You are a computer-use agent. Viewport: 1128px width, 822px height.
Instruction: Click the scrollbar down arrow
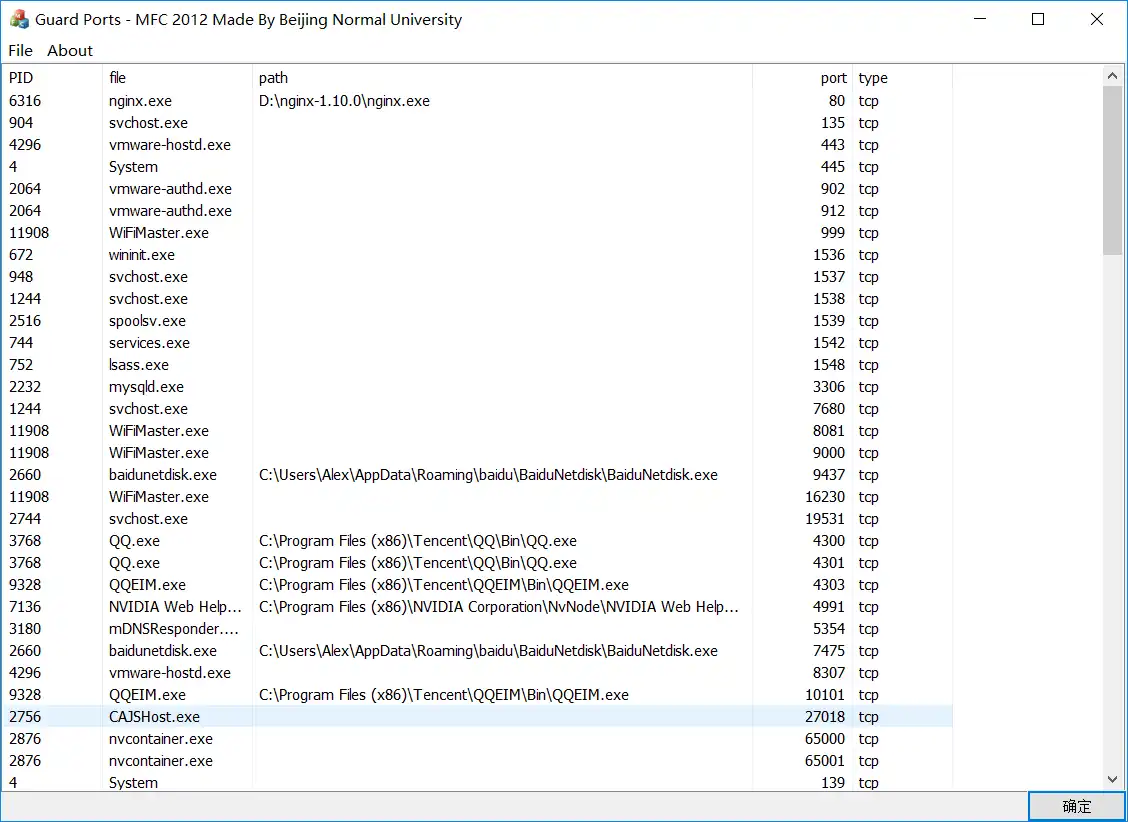1112,780
